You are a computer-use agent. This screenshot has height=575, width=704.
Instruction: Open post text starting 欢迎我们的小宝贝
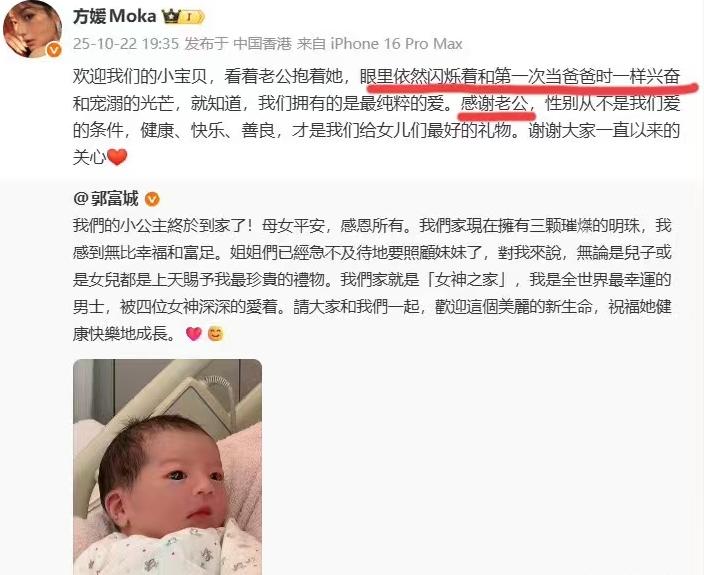pyautogui.click(x=376, y=117)
